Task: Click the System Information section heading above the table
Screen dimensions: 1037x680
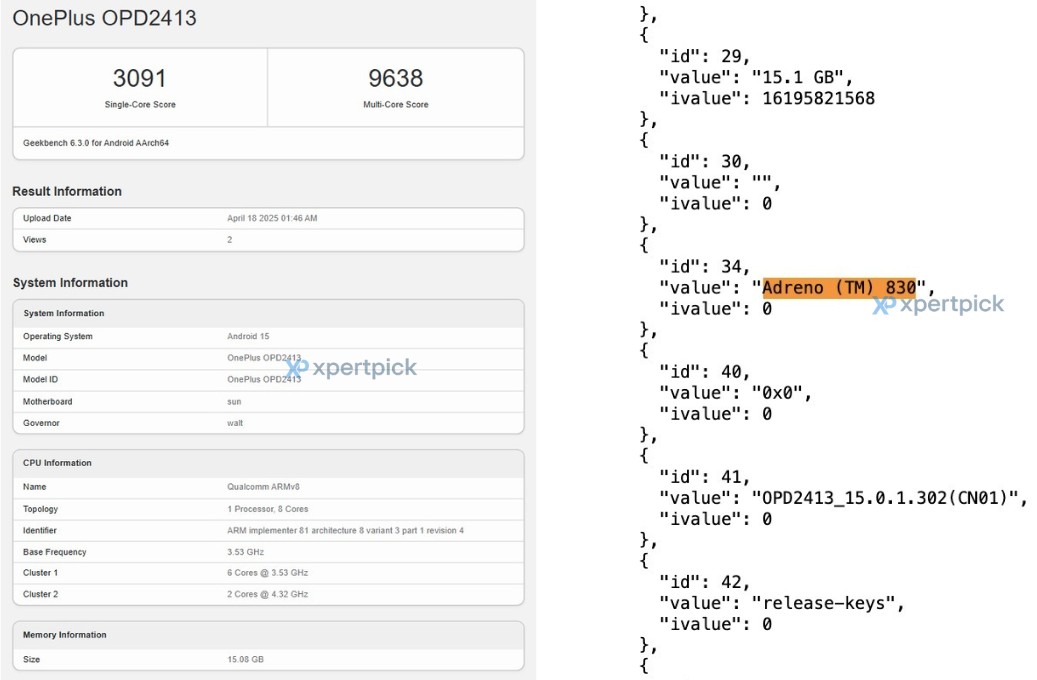Action: [x=70, y=282]
